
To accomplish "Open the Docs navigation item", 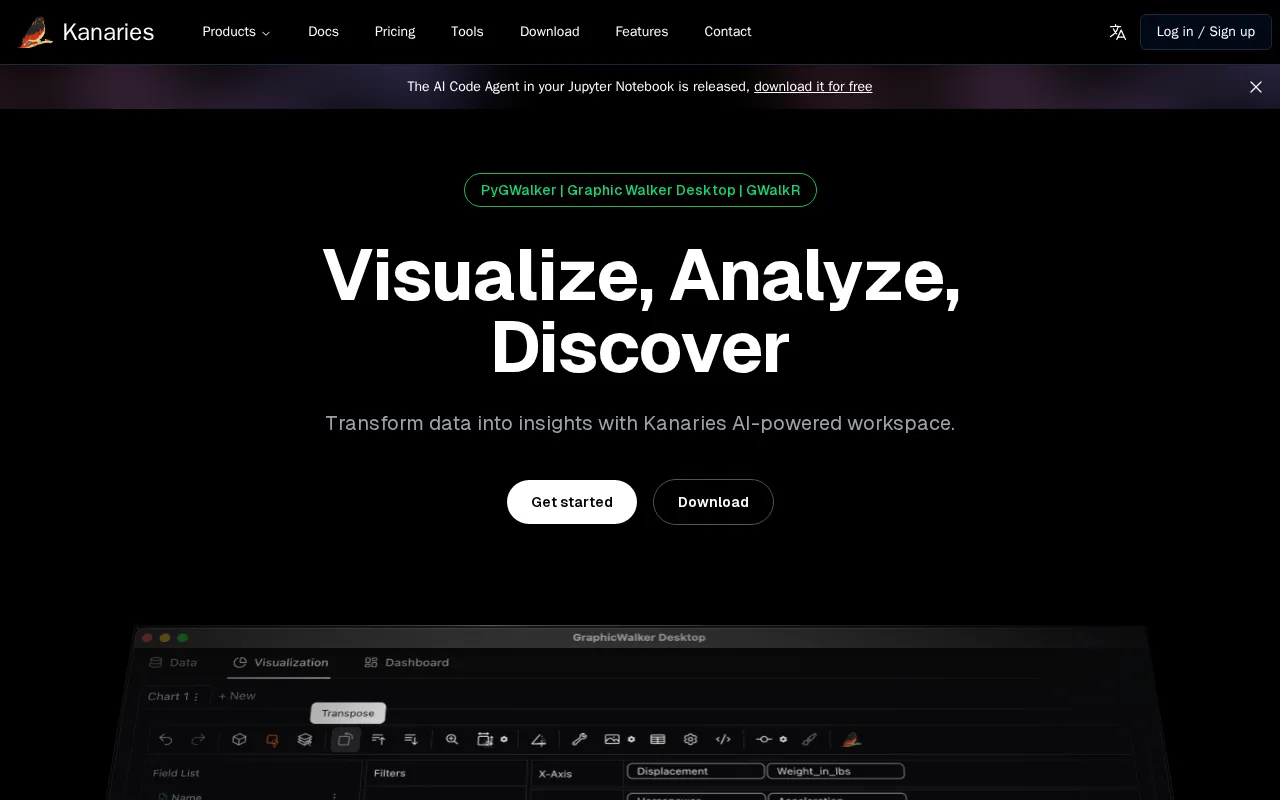I will [x=323, y=32].
